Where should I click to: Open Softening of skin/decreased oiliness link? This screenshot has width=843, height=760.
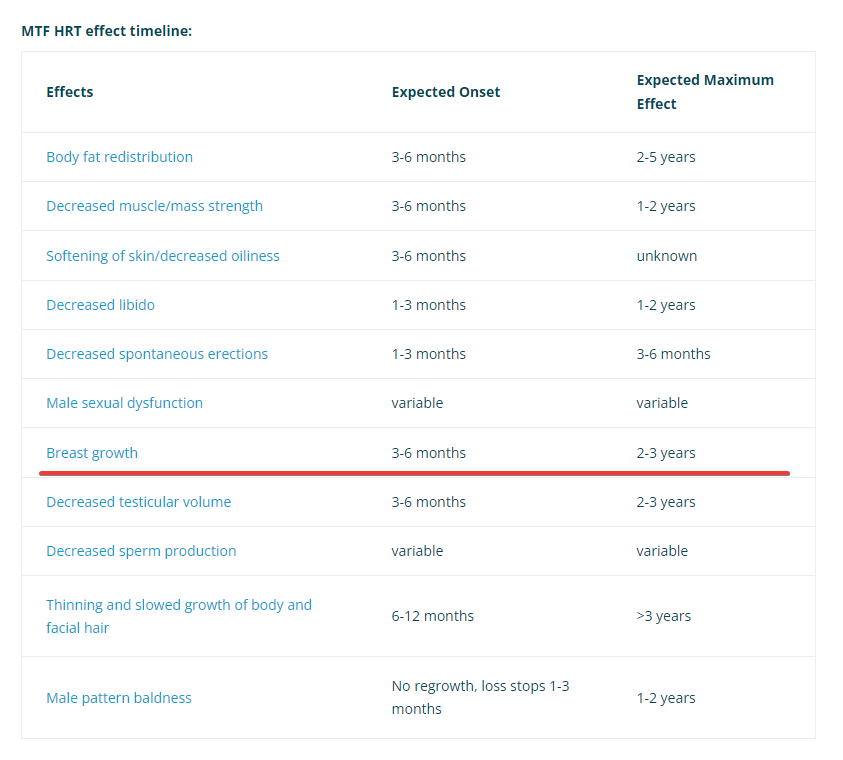click(x=163, y=255)
